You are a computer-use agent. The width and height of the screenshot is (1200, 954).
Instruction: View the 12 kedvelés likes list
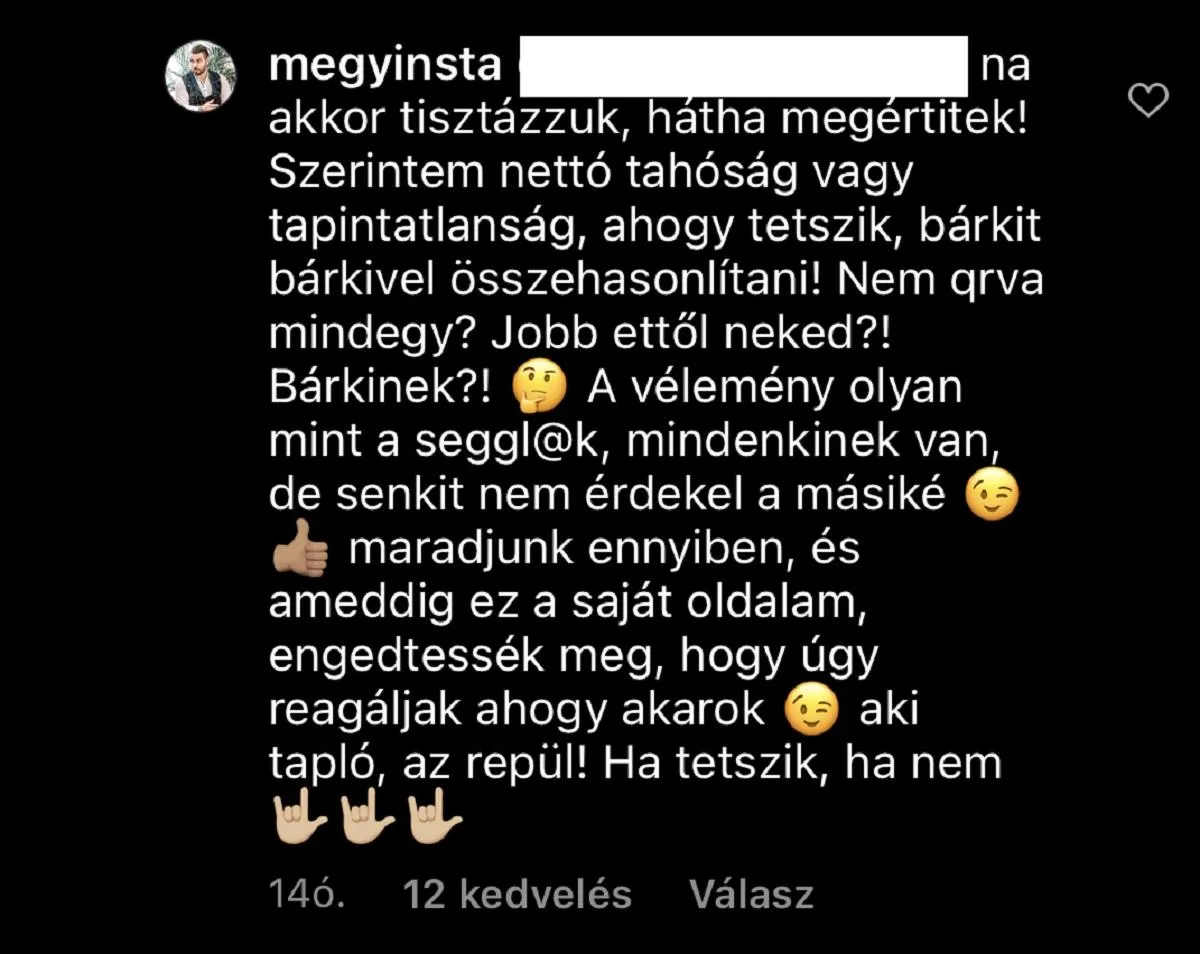pyautogui.click(x=517, y=893)
